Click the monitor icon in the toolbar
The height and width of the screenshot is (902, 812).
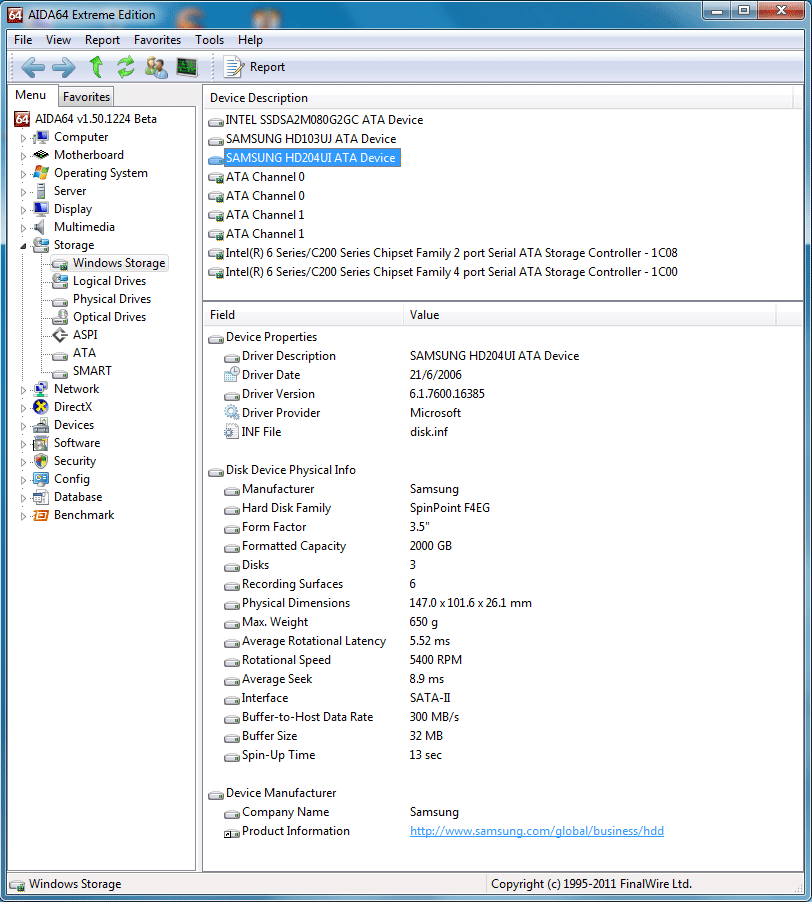coord(186,67)
